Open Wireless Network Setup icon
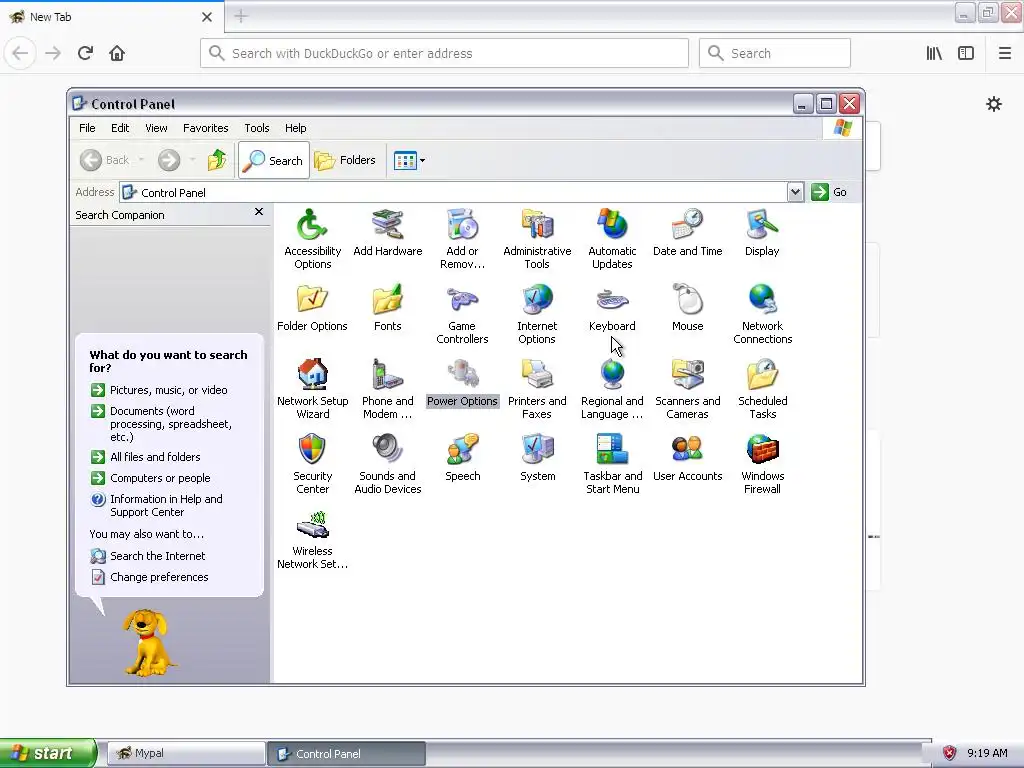This screenshot has height=768, width=1024. (x=312, y=539)
